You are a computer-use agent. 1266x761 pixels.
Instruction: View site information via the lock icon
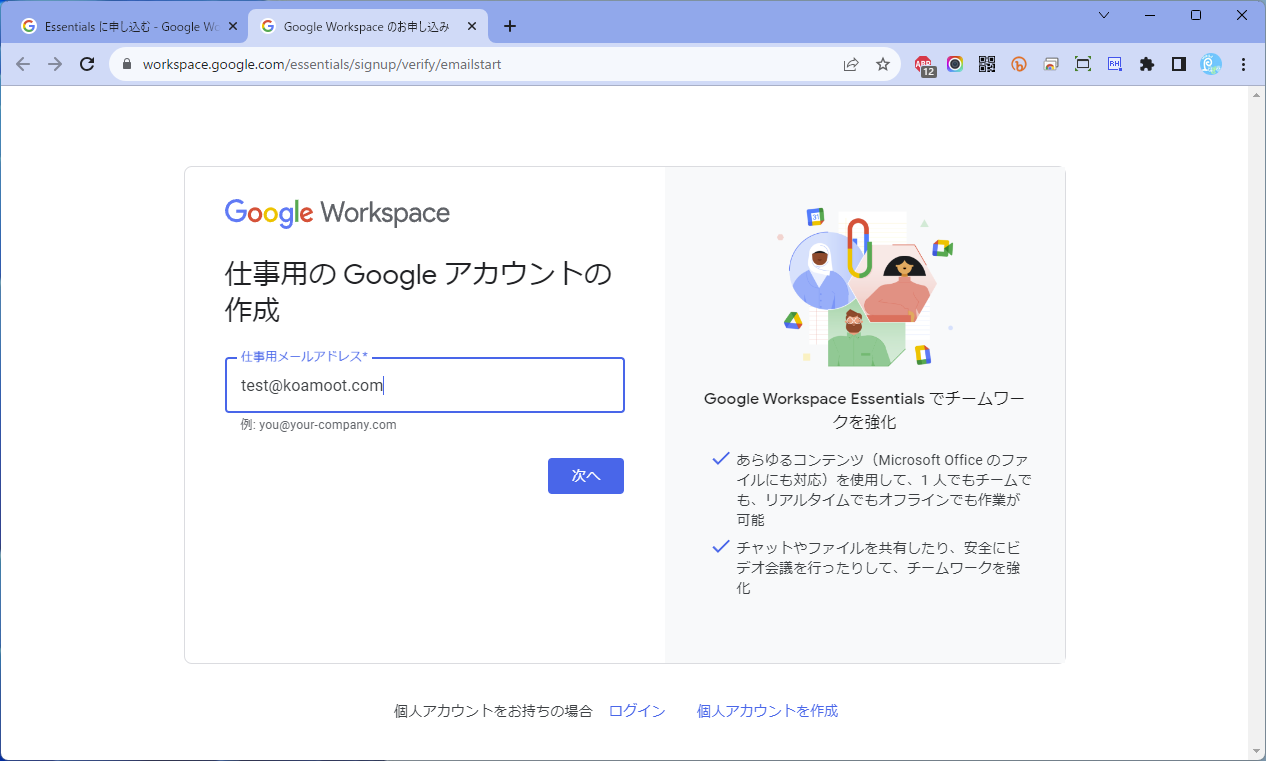126,62
